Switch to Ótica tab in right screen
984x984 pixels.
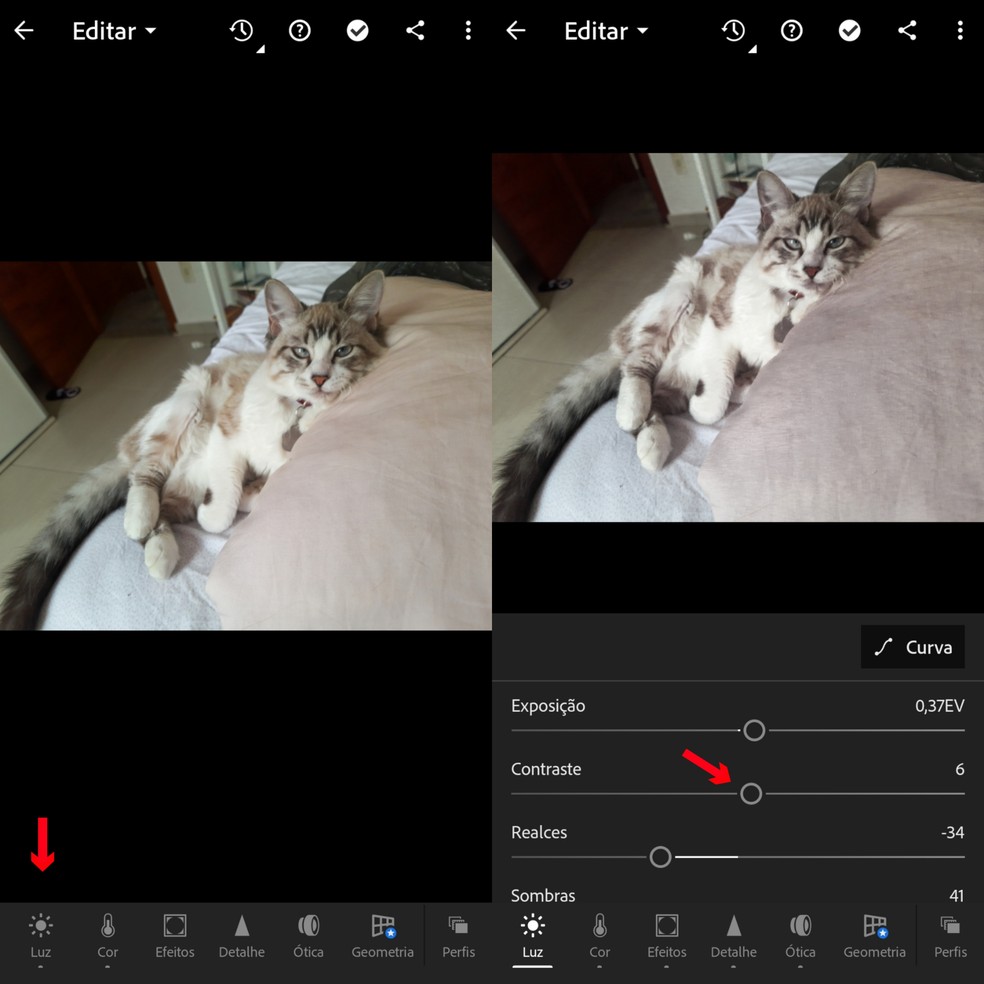coord(800,936)
